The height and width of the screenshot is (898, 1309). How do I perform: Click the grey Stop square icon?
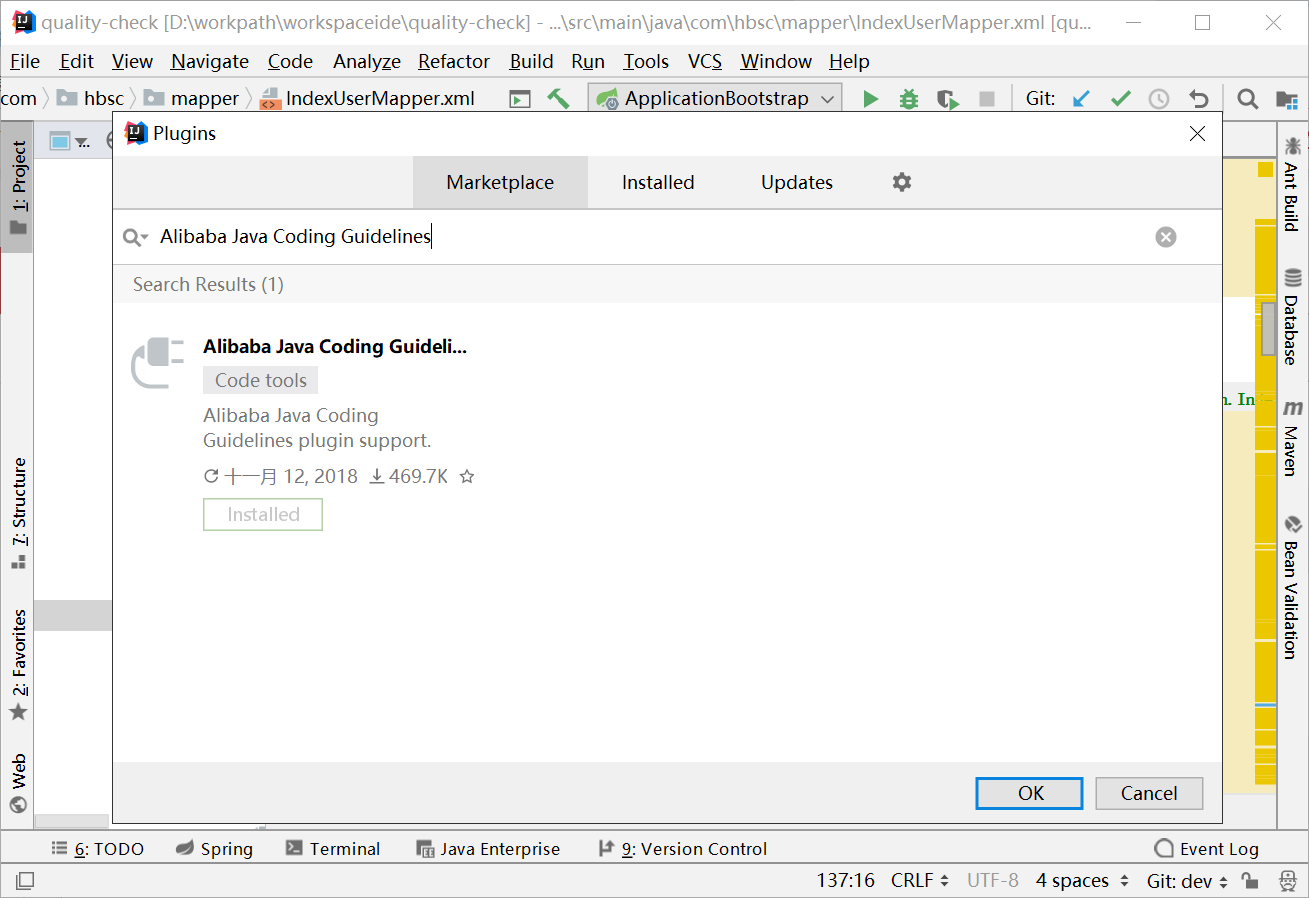986,99
